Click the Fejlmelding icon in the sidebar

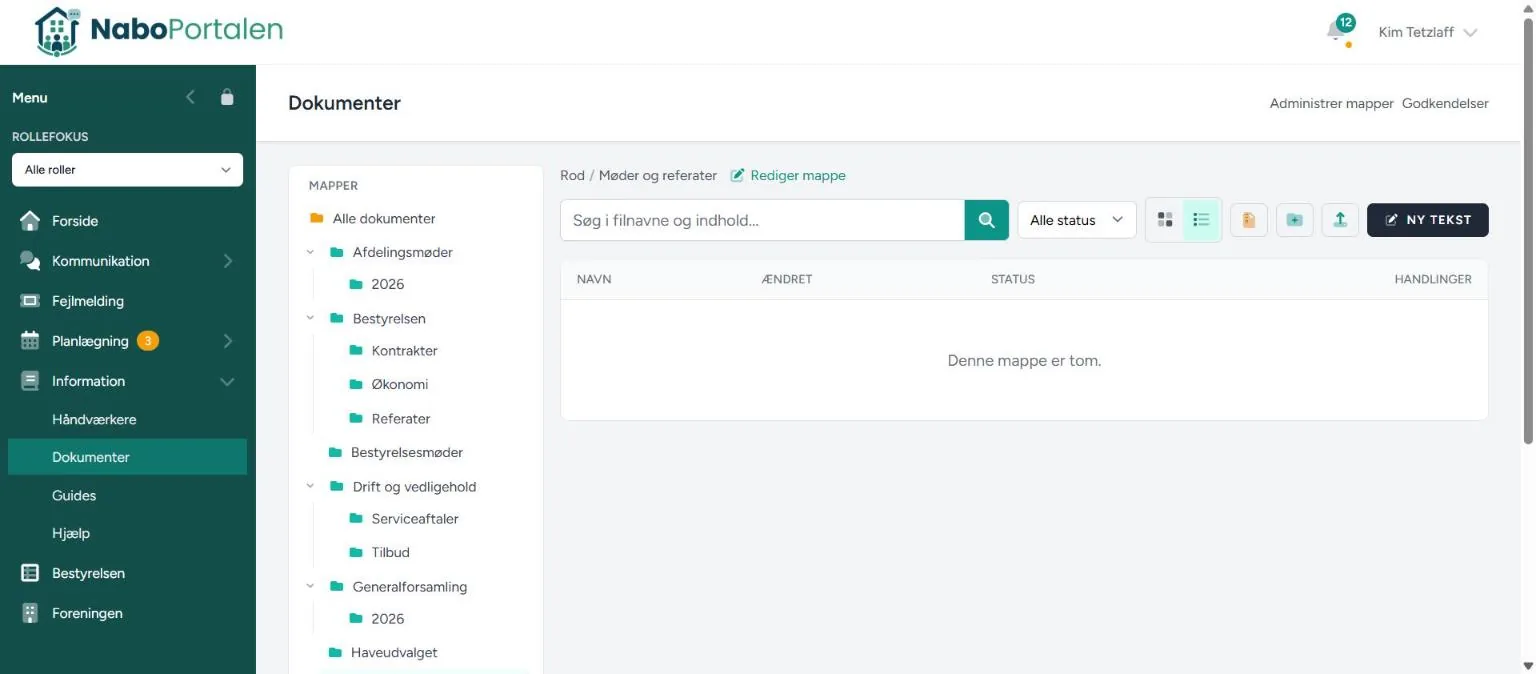(x=30, y=301)
